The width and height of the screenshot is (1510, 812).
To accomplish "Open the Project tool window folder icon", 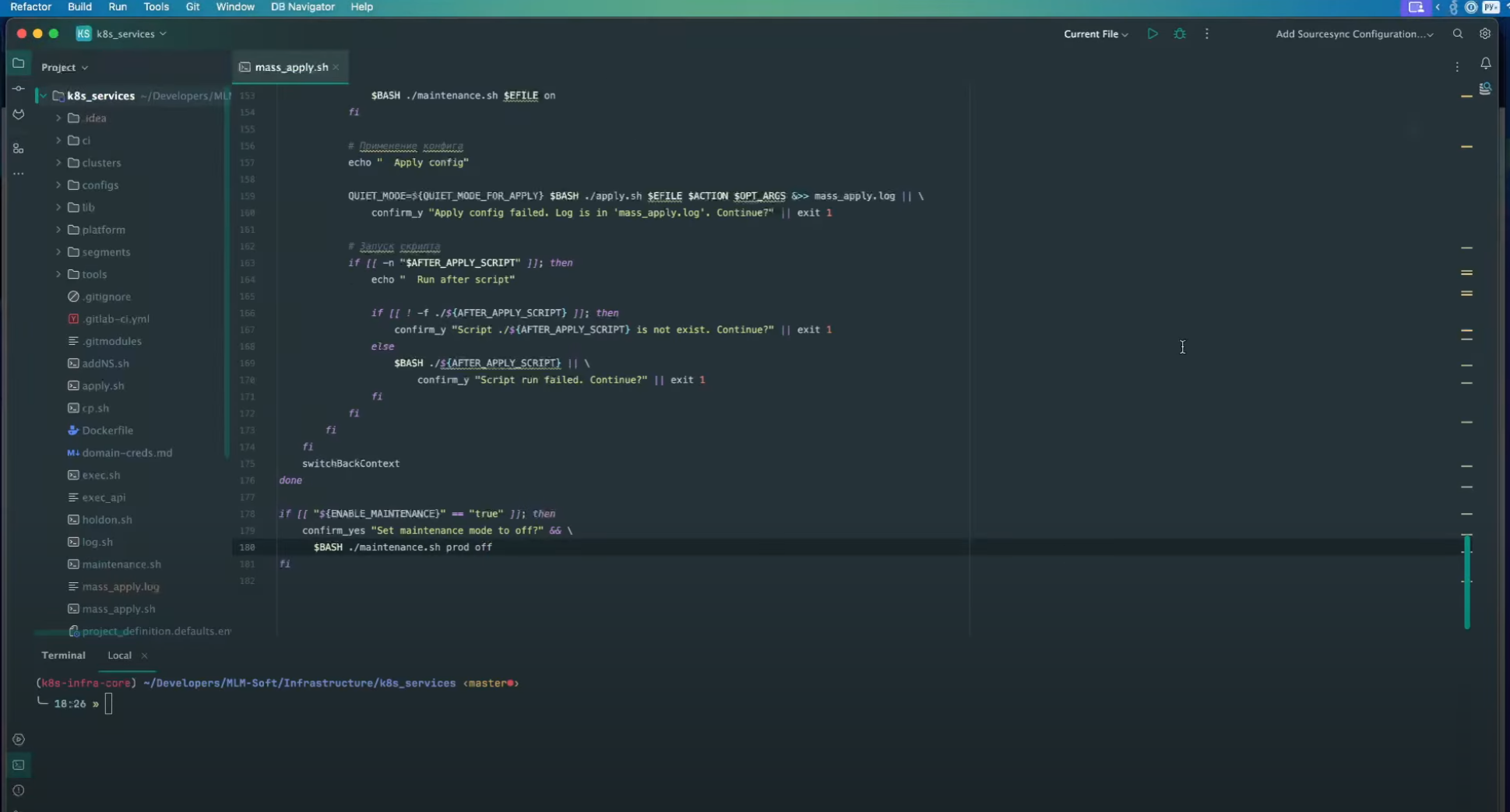I will [x=19, y=63].
